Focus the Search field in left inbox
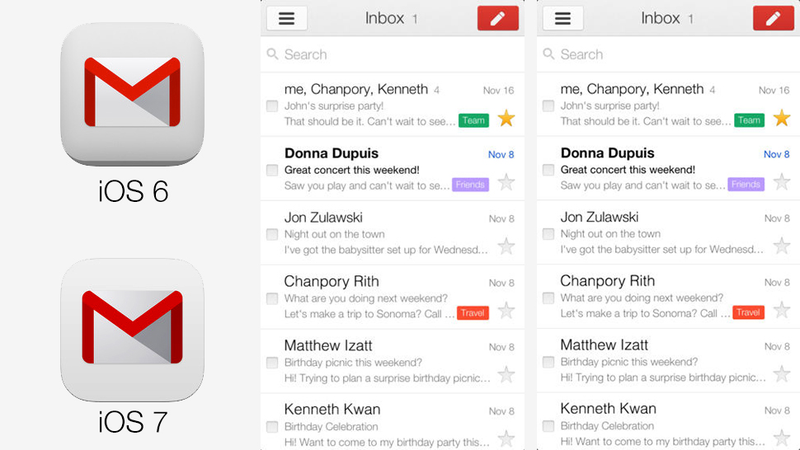The width and height of the screenshot is (800, 450). tap(392, 54)
